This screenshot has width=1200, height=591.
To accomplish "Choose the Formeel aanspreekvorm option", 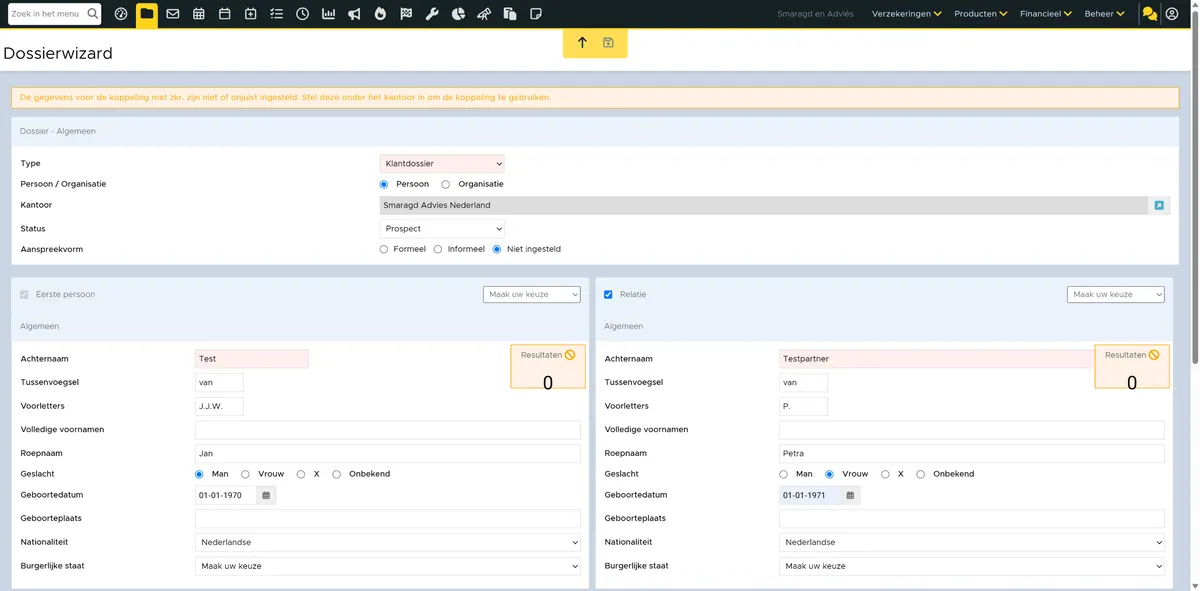I will coord(384,249).
